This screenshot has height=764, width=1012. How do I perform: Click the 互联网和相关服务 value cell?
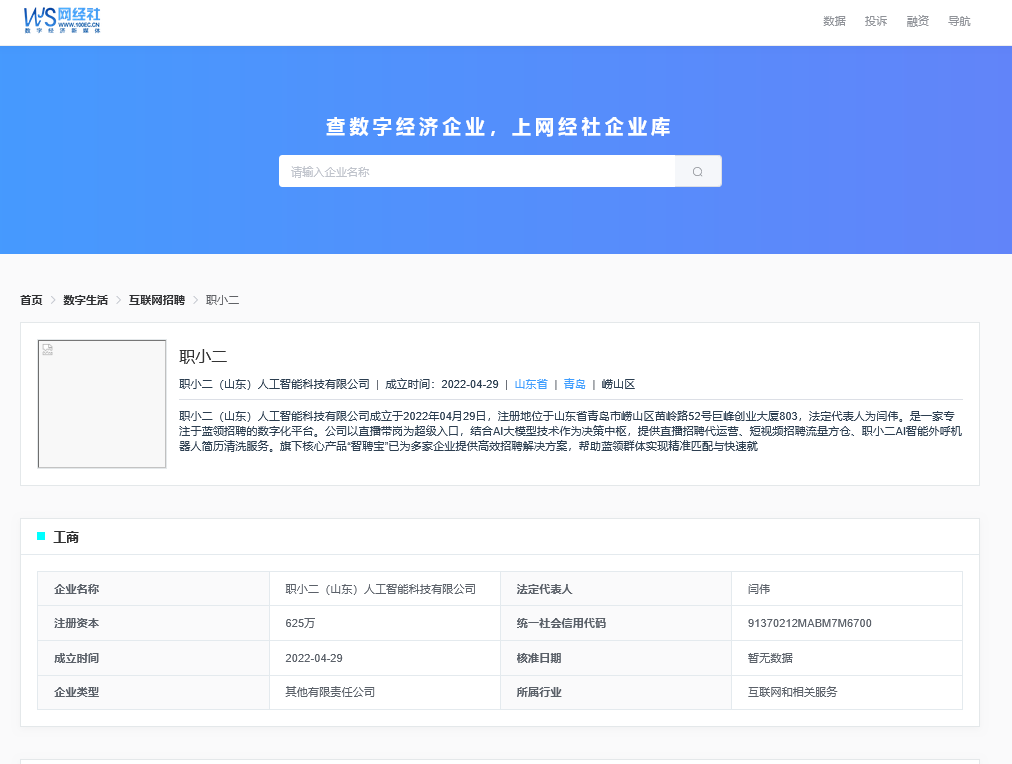pyautogui.click(x=847, y=692)
